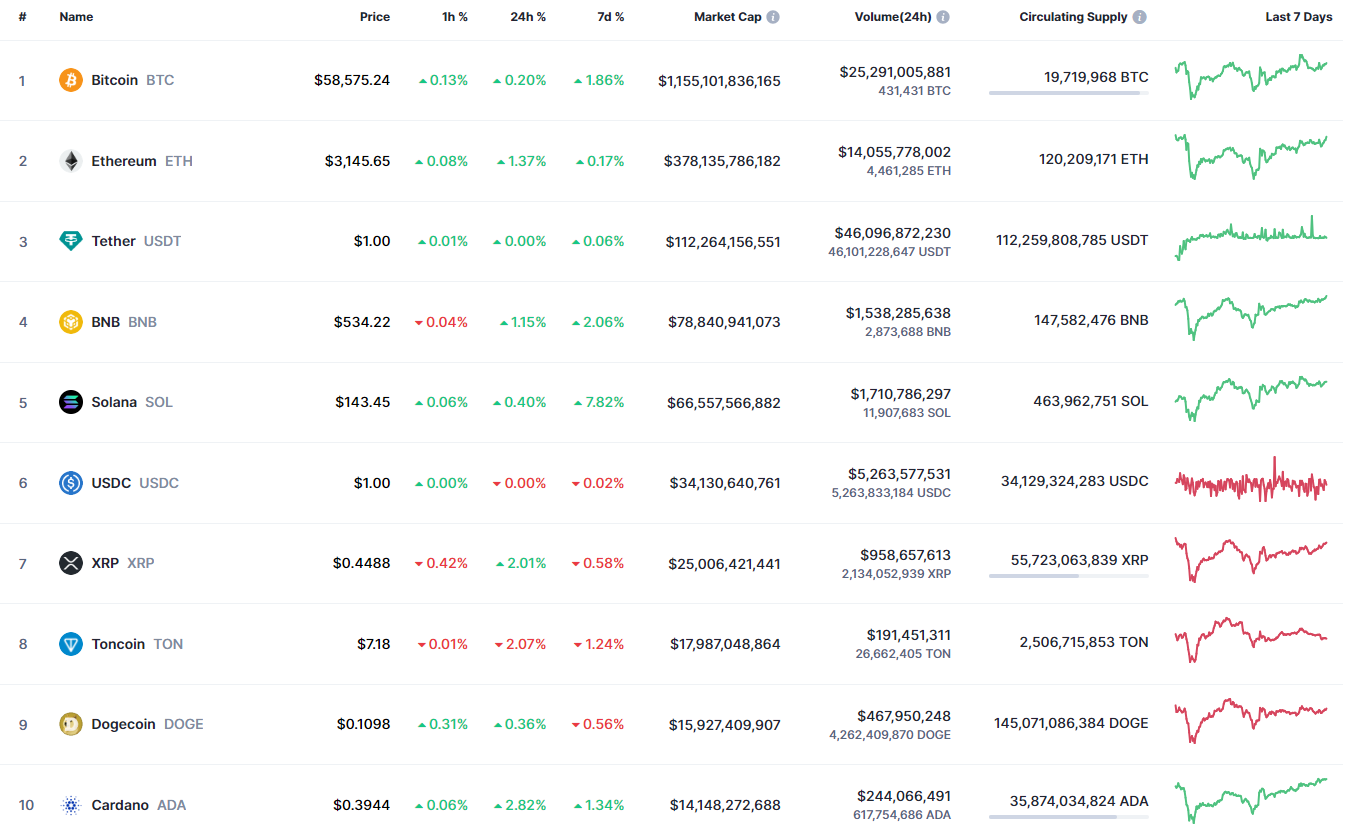Click the Ethereum diamond logo icon
Screen dimensions: 1349x834
[x=71, y=161]
